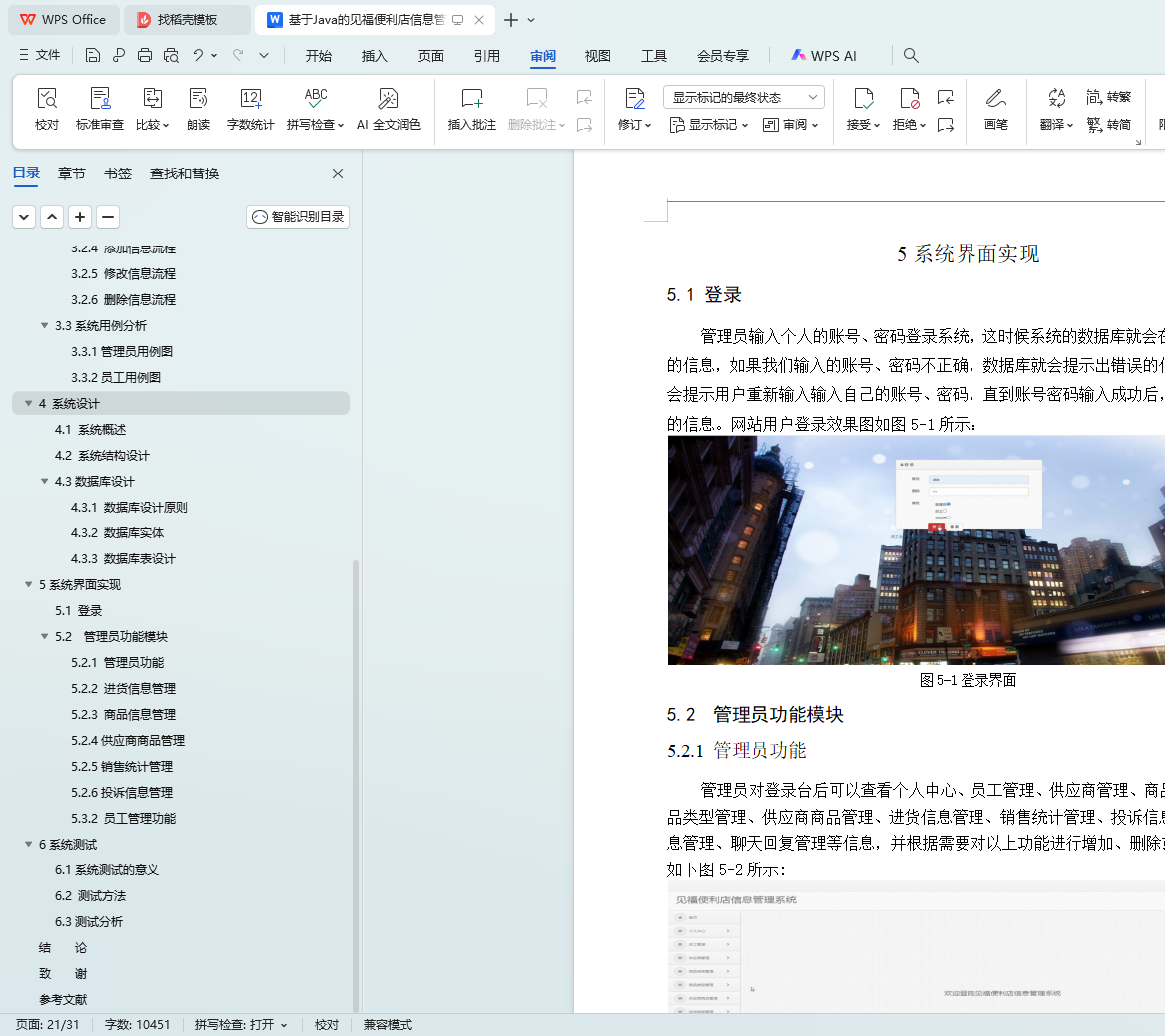Go to next change icon below previous

pos(946,125)
